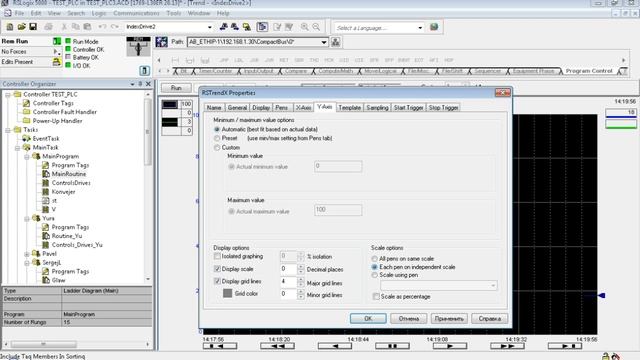
Task: Click the Find Next binoculars icon
Action: coord(235,27)
